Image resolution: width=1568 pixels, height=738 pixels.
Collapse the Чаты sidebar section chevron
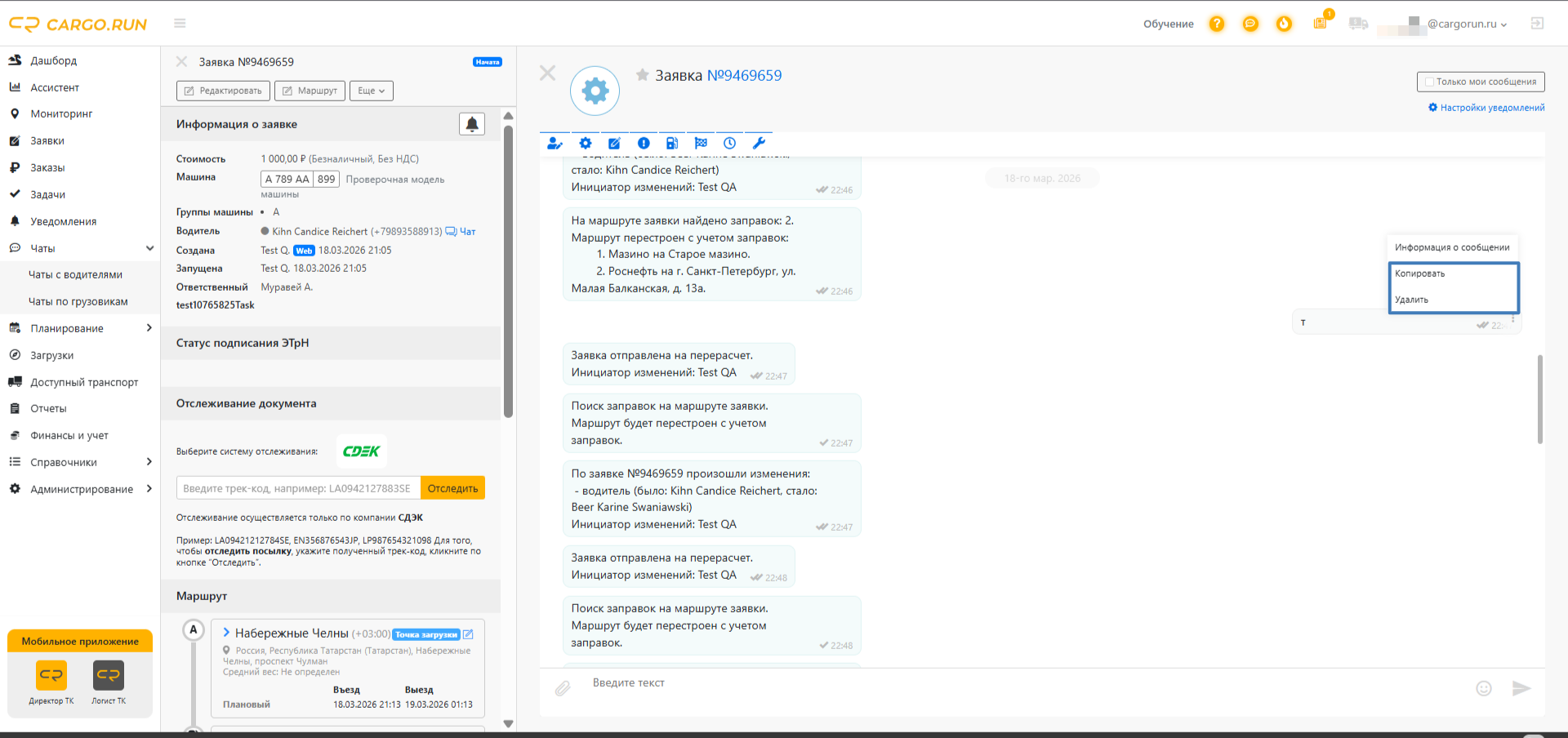click(149, 248)
